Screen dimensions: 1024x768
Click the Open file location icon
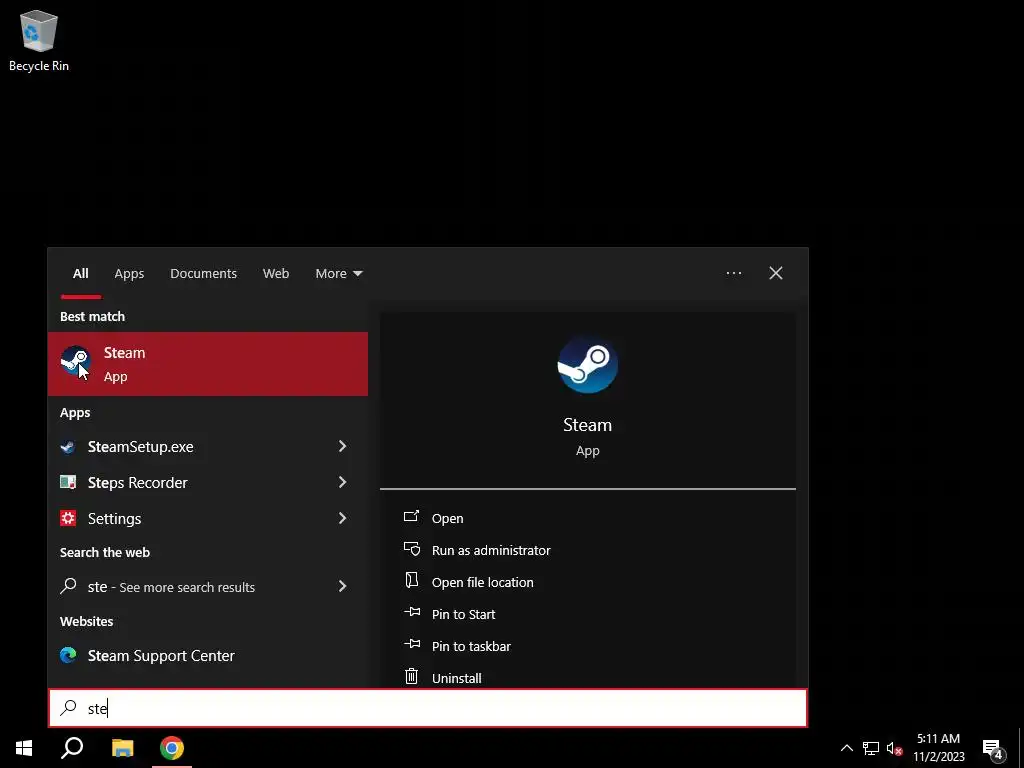(411, 580)
